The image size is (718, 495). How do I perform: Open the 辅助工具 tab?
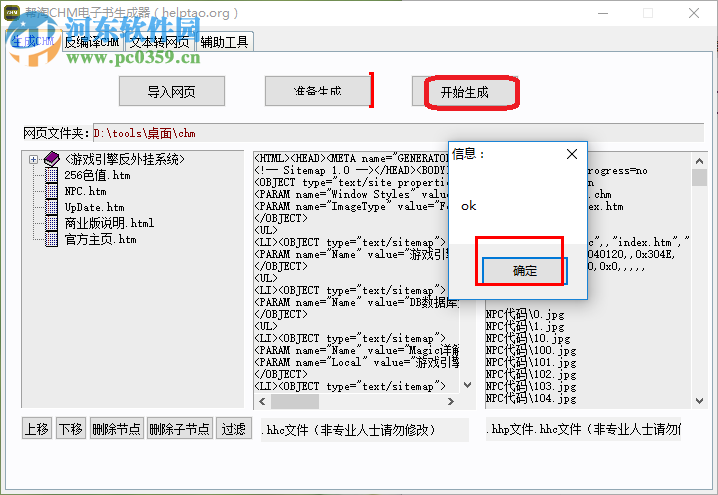224,42
